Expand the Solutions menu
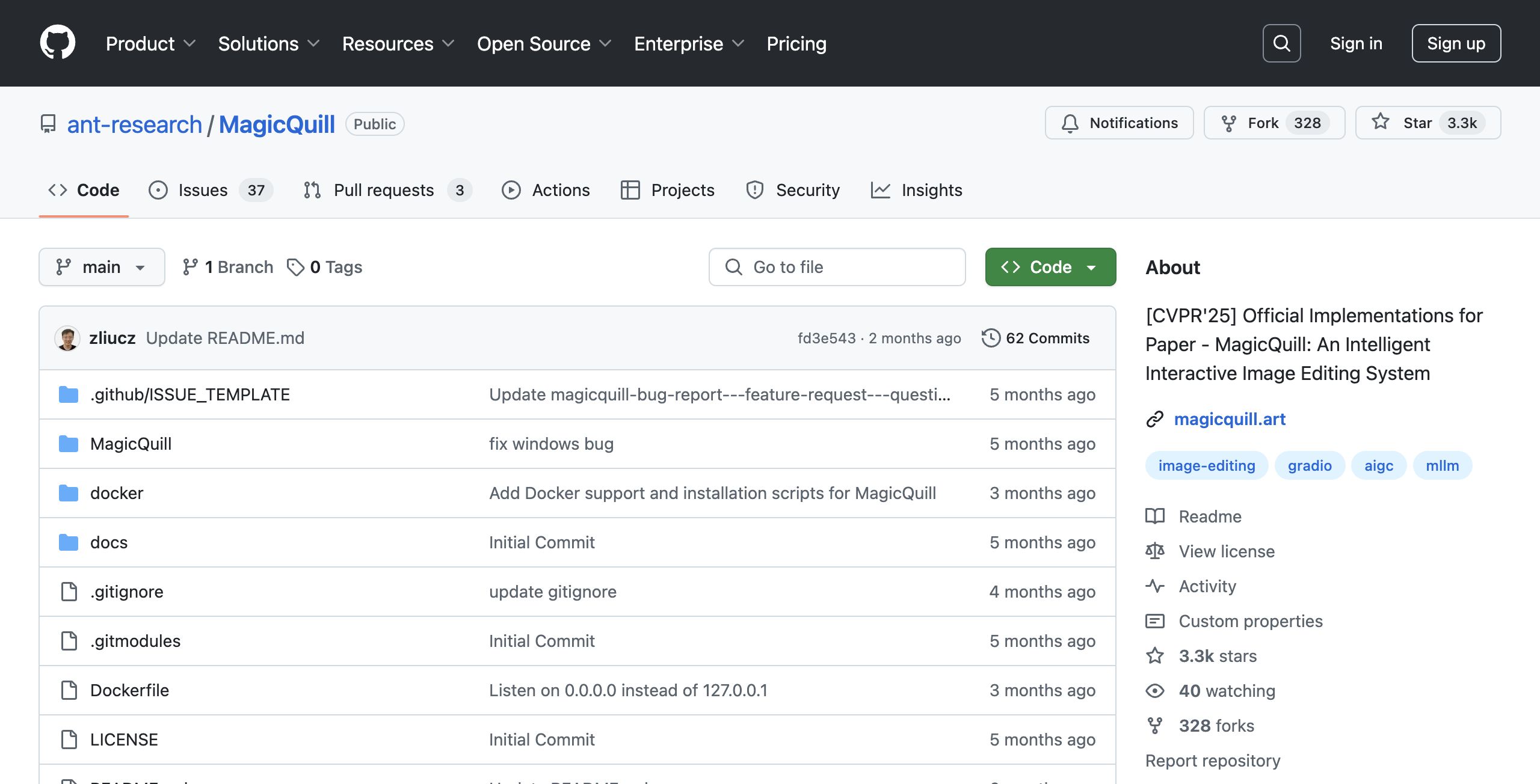 click(269, 43)
